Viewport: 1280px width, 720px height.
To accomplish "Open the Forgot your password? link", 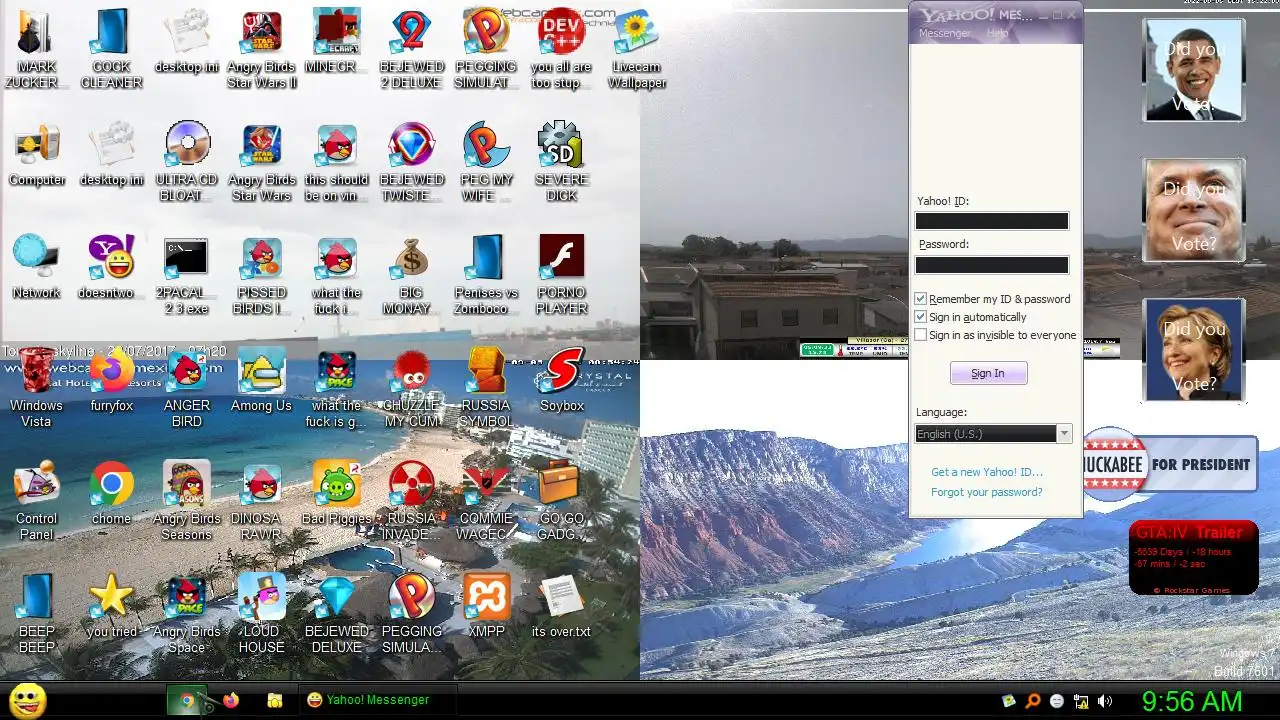I will point(987,492).
